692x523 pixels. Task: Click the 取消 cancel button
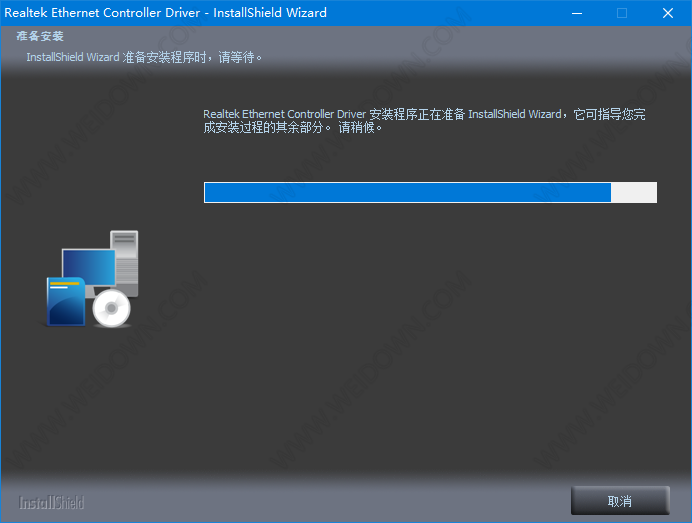click(x=620, y=500)
